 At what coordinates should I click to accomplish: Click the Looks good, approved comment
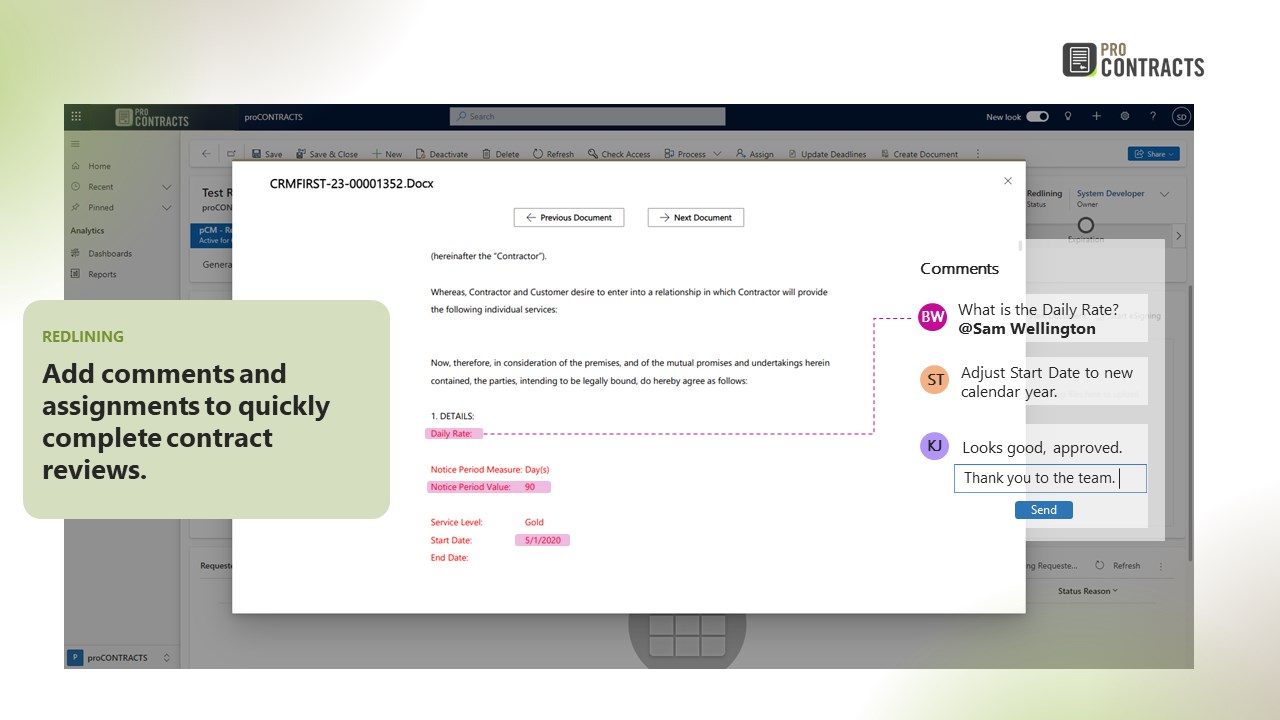[1042, 448]
